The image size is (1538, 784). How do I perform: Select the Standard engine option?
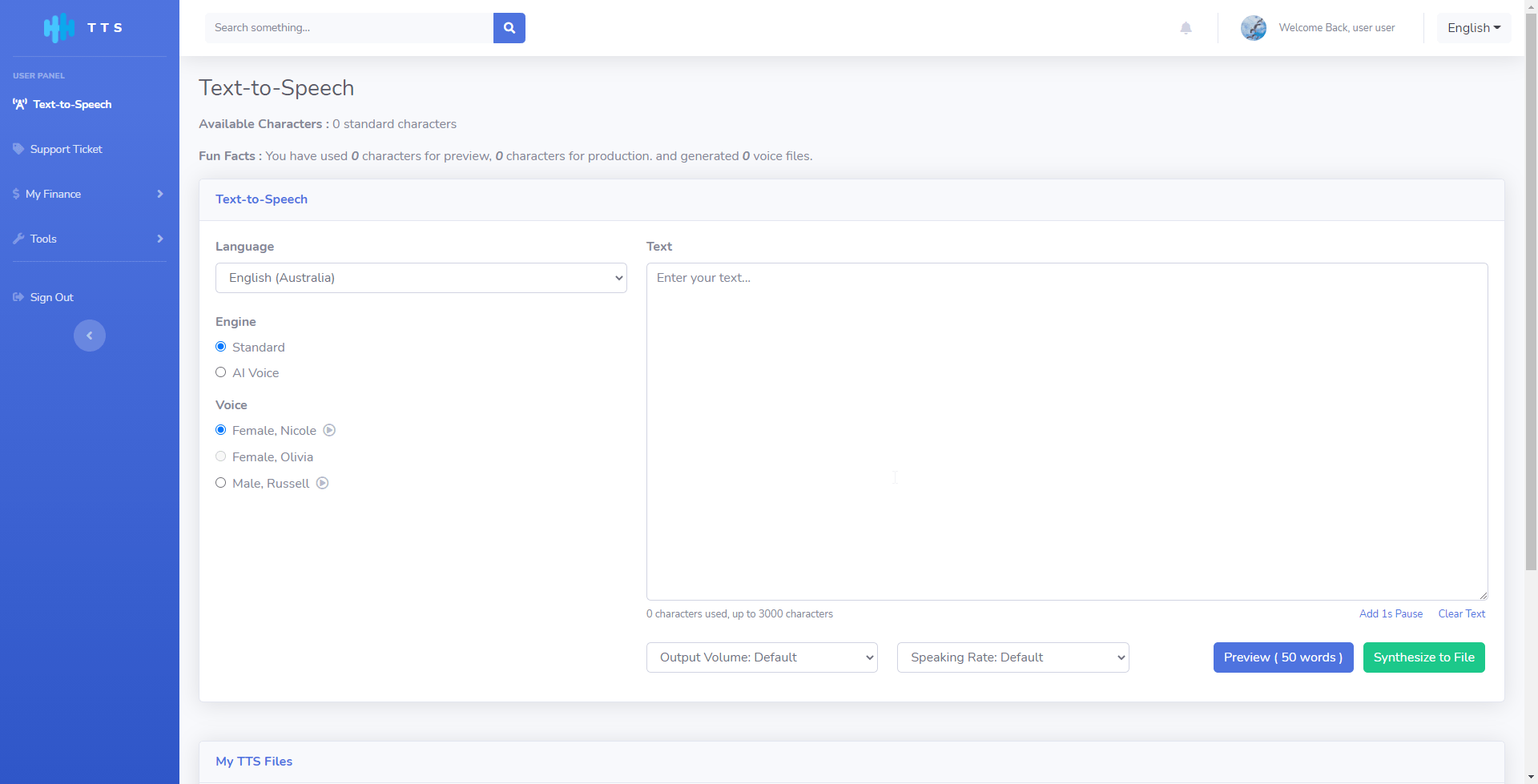220,346
